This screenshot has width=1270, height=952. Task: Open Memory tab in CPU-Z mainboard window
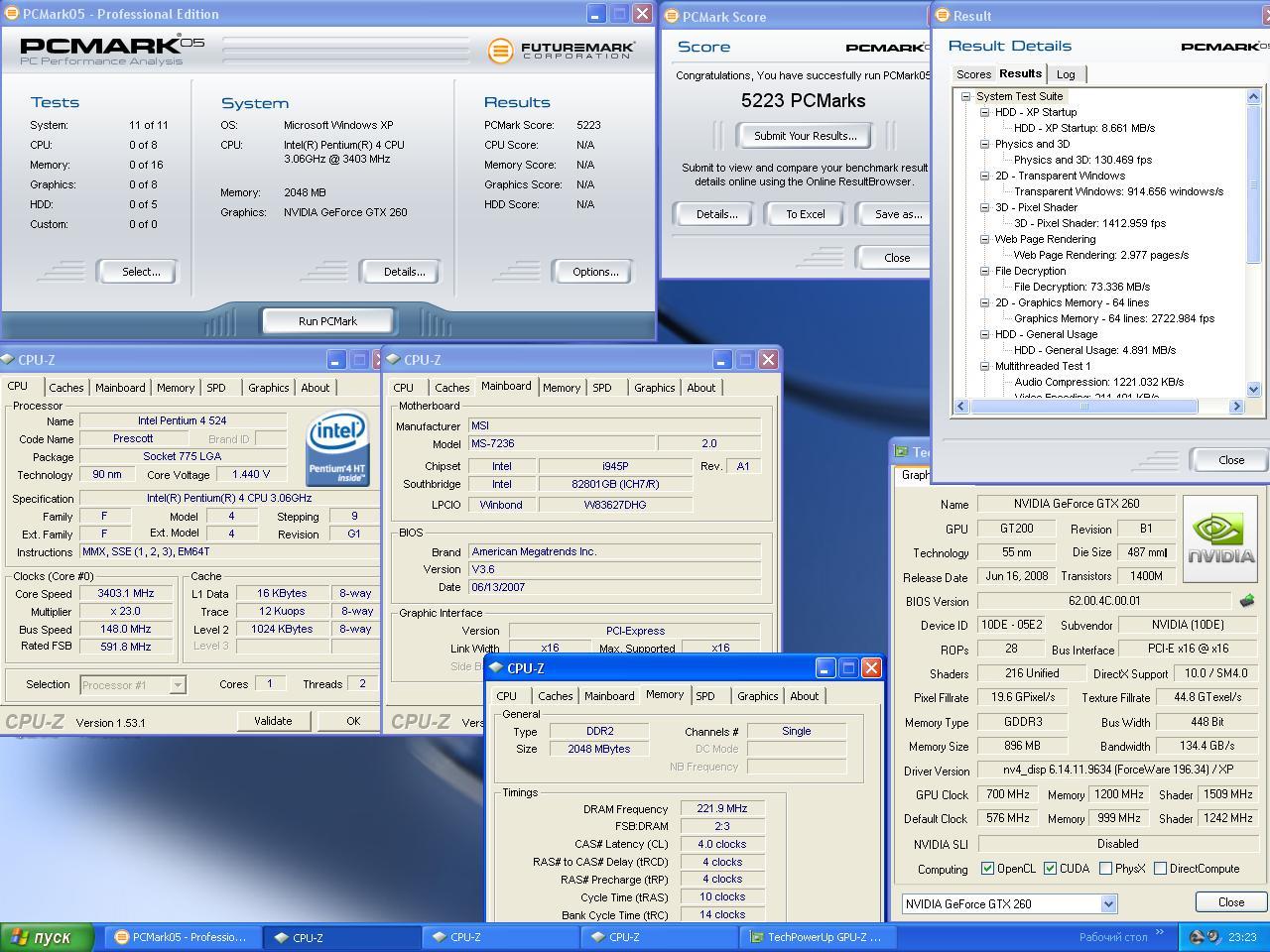click(562, 388)
